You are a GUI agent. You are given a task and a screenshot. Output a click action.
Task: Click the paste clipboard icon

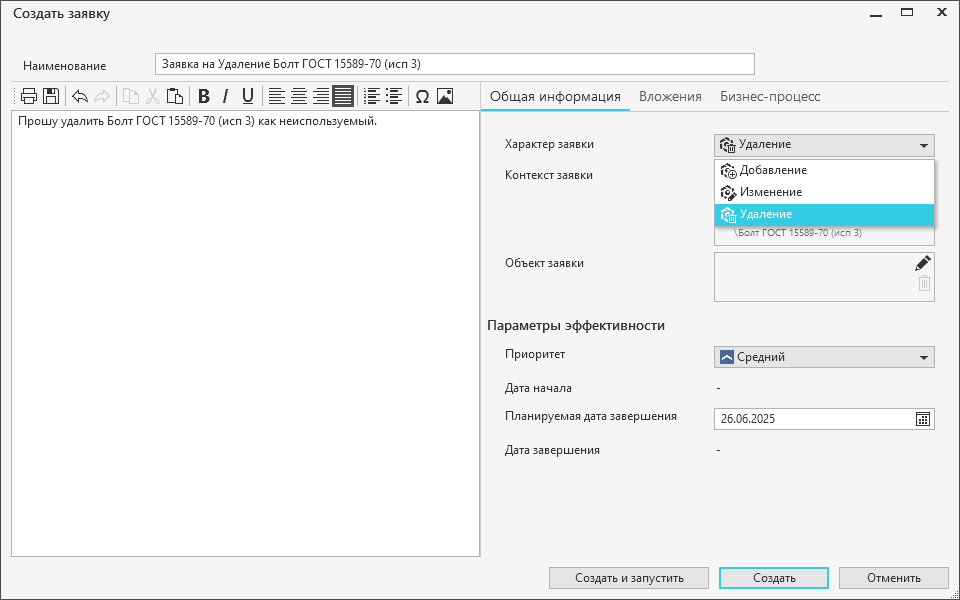point(175,97)
